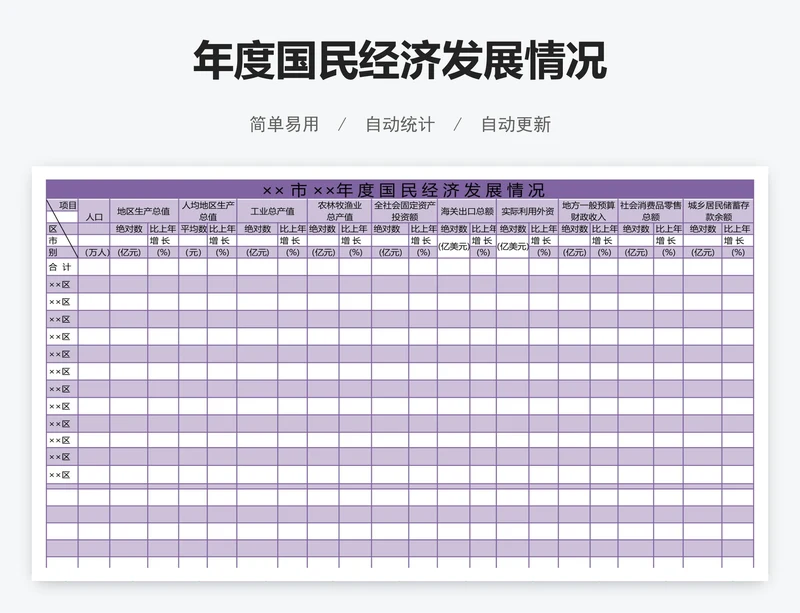Select the 社会消费品零售总额 column header
This screenshot has width=800, height=613.
point(651,211)
